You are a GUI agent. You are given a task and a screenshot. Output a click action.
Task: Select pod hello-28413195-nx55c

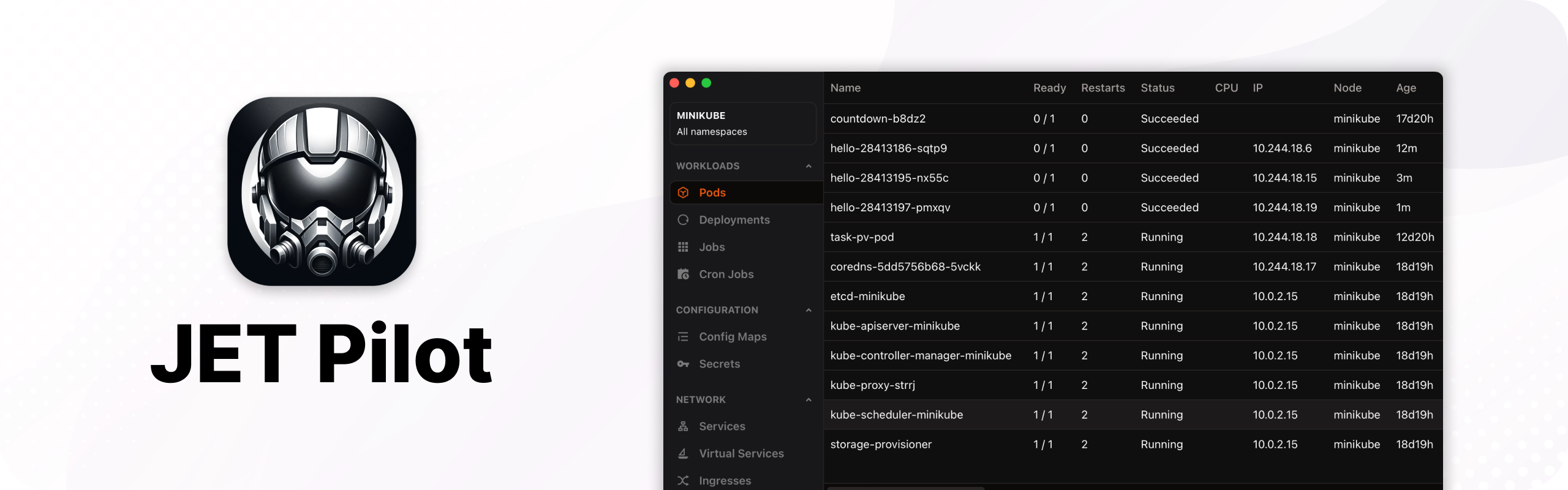(1133, 178)
